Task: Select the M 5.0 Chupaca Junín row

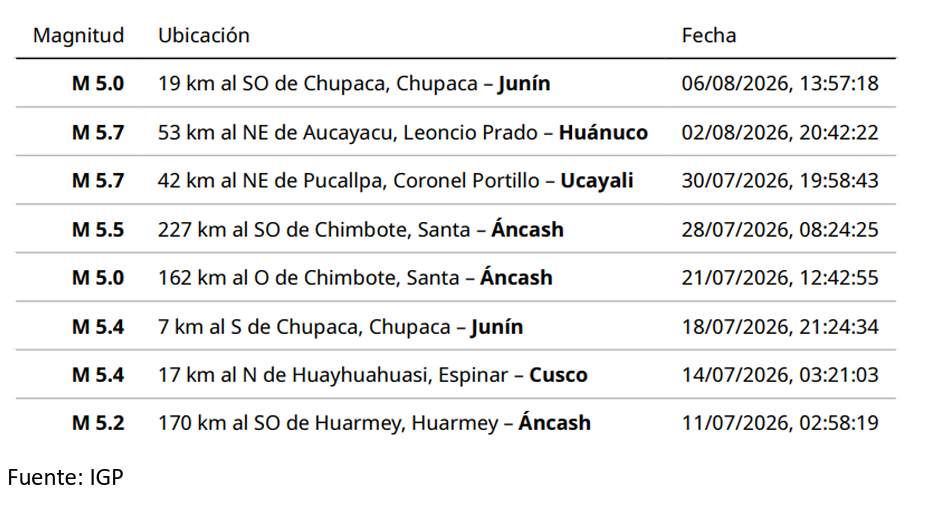Action: pyautogui.click(x=455, y=83)
